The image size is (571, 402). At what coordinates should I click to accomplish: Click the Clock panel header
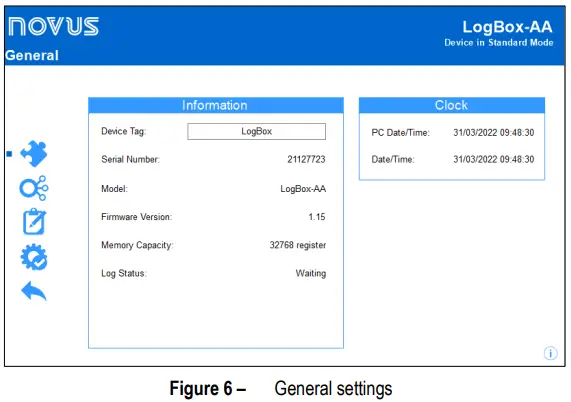(x=452, y=105)
